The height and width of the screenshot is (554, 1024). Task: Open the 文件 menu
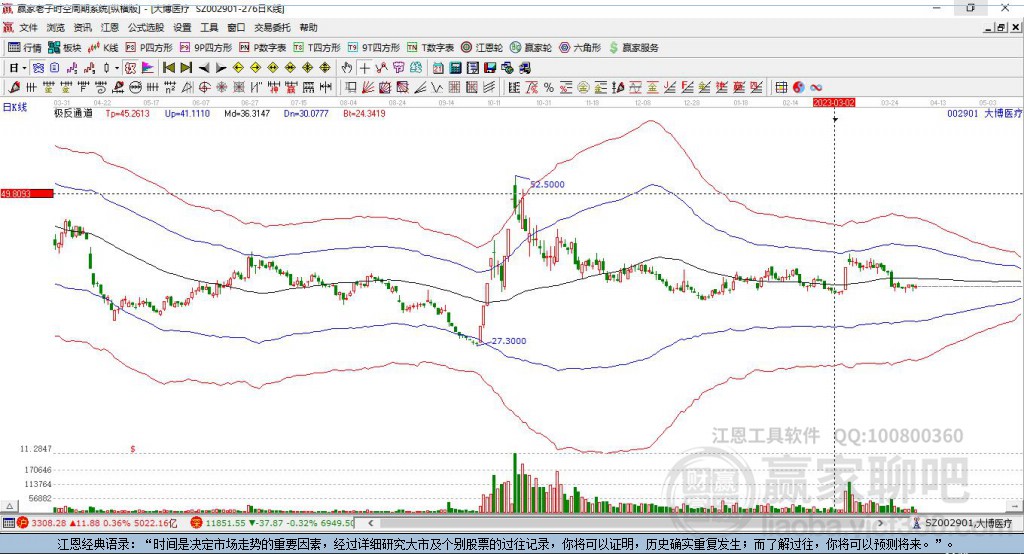[29, 27]
